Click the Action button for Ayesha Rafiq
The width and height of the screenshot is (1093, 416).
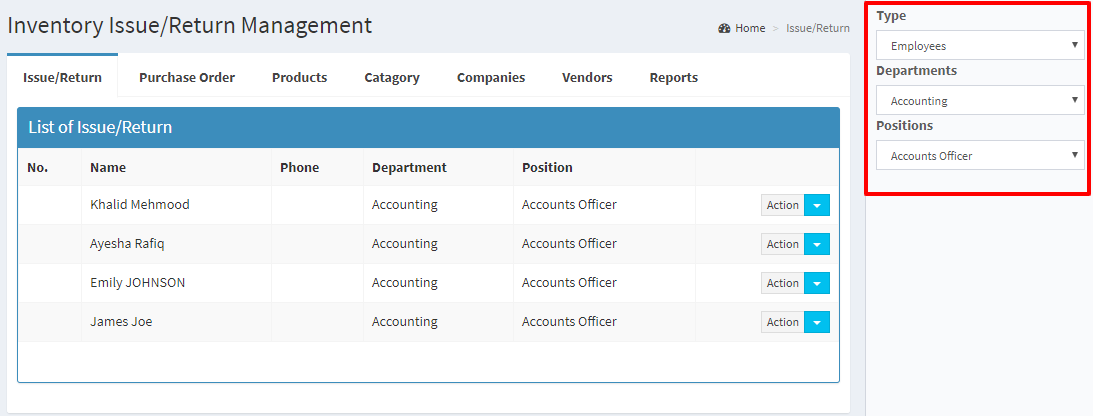[782, 244]
